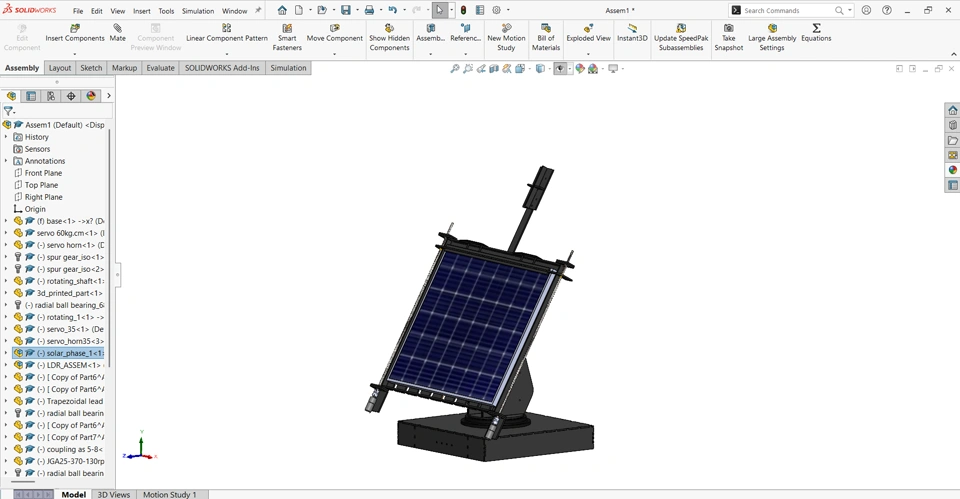The image size is (960, 499).
Task: Click the Save icon in the toolbar
Action: (x=346, y=10)
